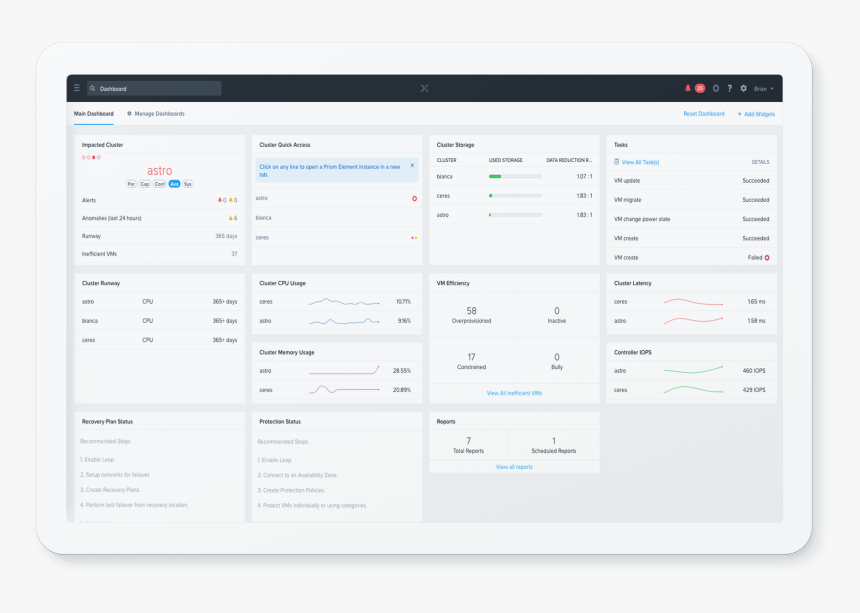Click the astro controller IOPS sparkline
Image resolution: width=860 pixels, height=613 pixels.
[x=693, y=371]
